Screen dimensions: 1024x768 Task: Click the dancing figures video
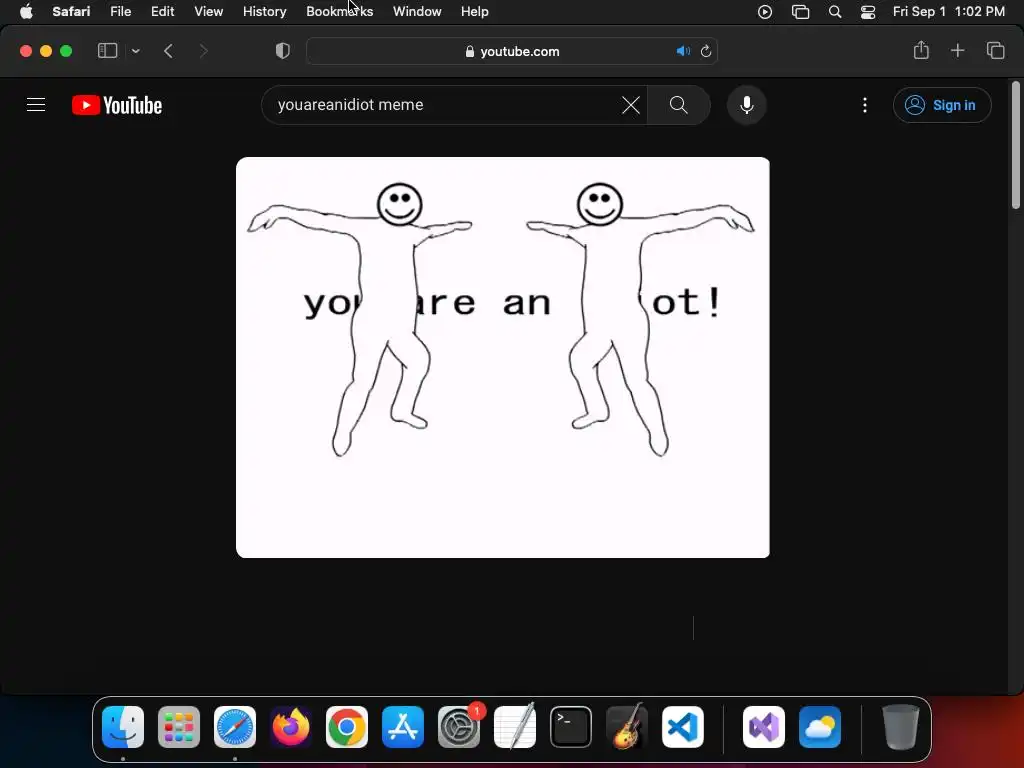tap(502, 357)
